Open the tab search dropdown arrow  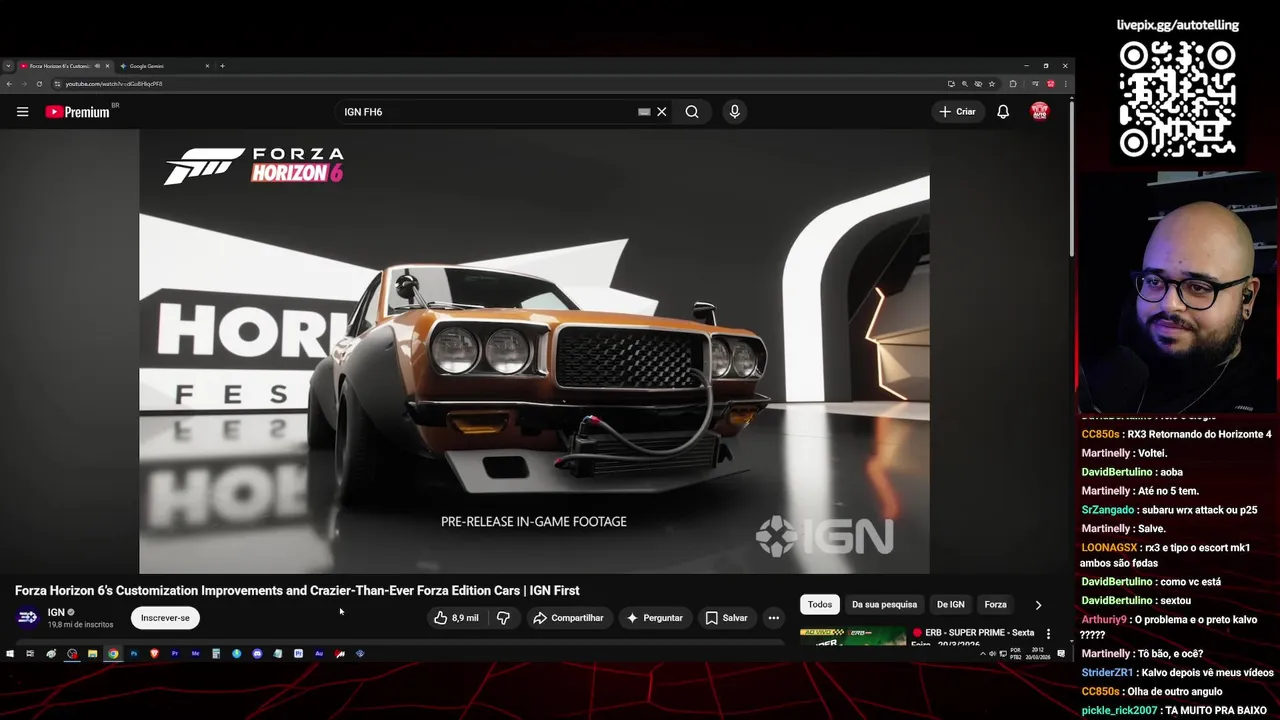[8, 66]
